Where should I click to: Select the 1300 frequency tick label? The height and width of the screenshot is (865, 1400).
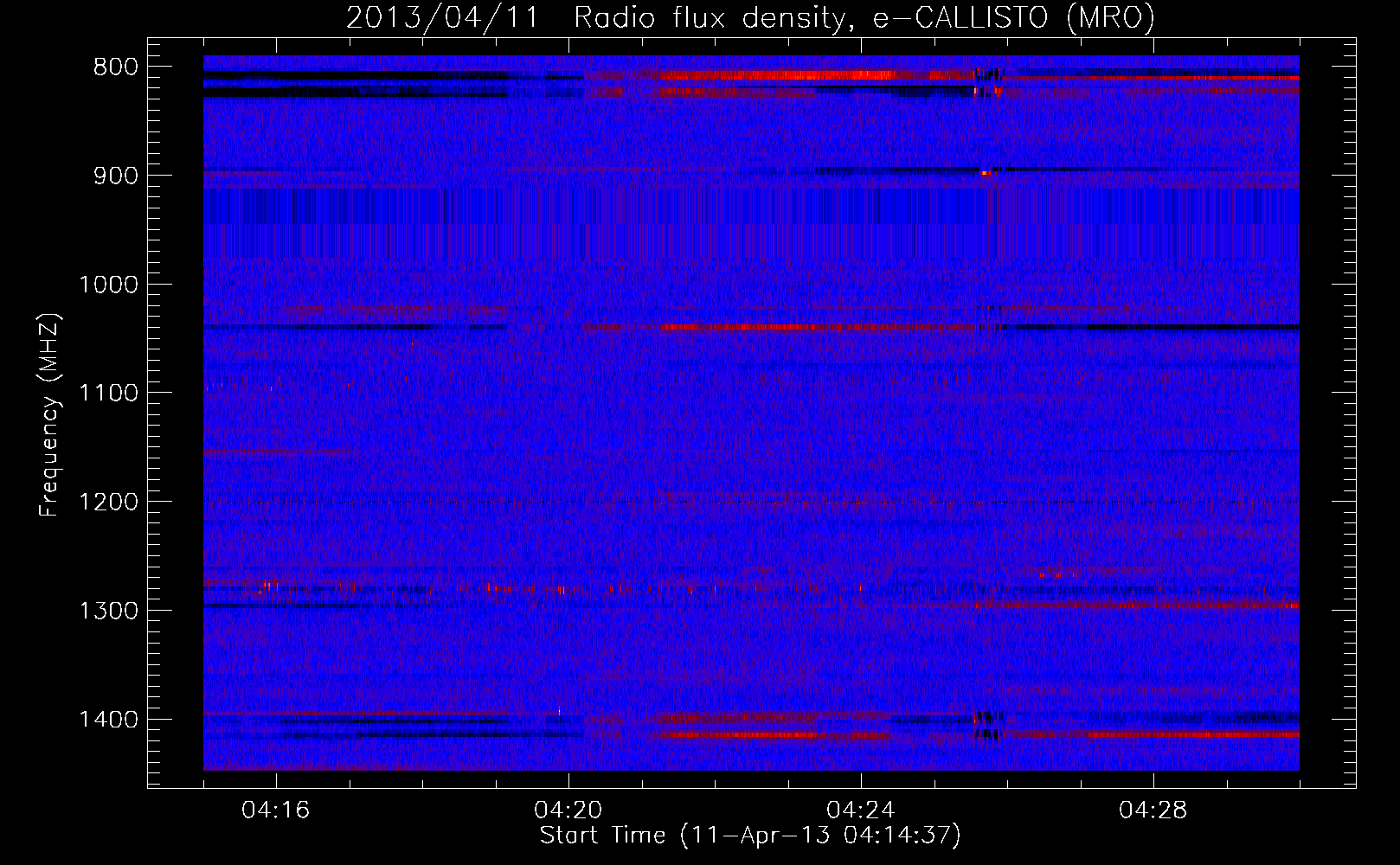coord(108,612)
